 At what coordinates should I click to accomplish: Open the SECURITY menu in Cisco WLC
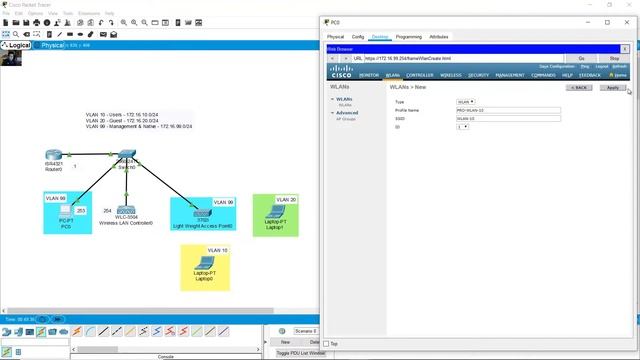[478, 75]
